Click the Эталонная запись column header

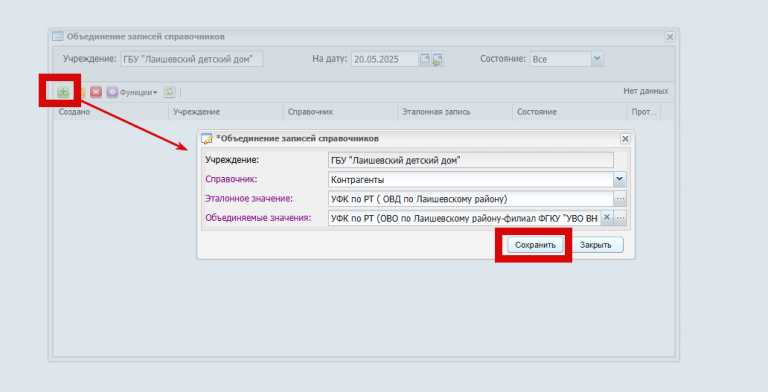[455, 112]
